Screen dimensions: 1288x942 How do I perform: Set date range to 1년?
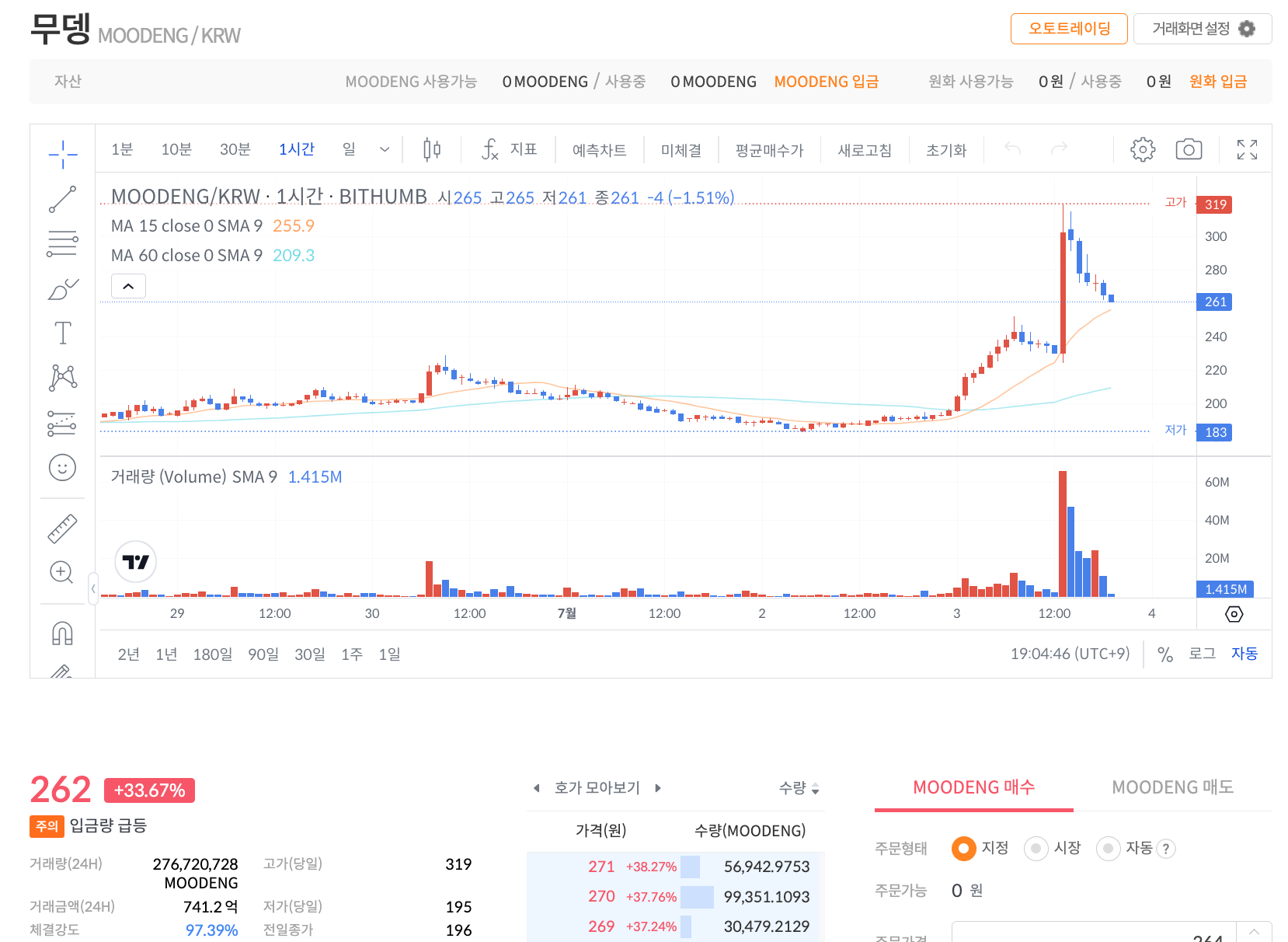click(166, 654)
